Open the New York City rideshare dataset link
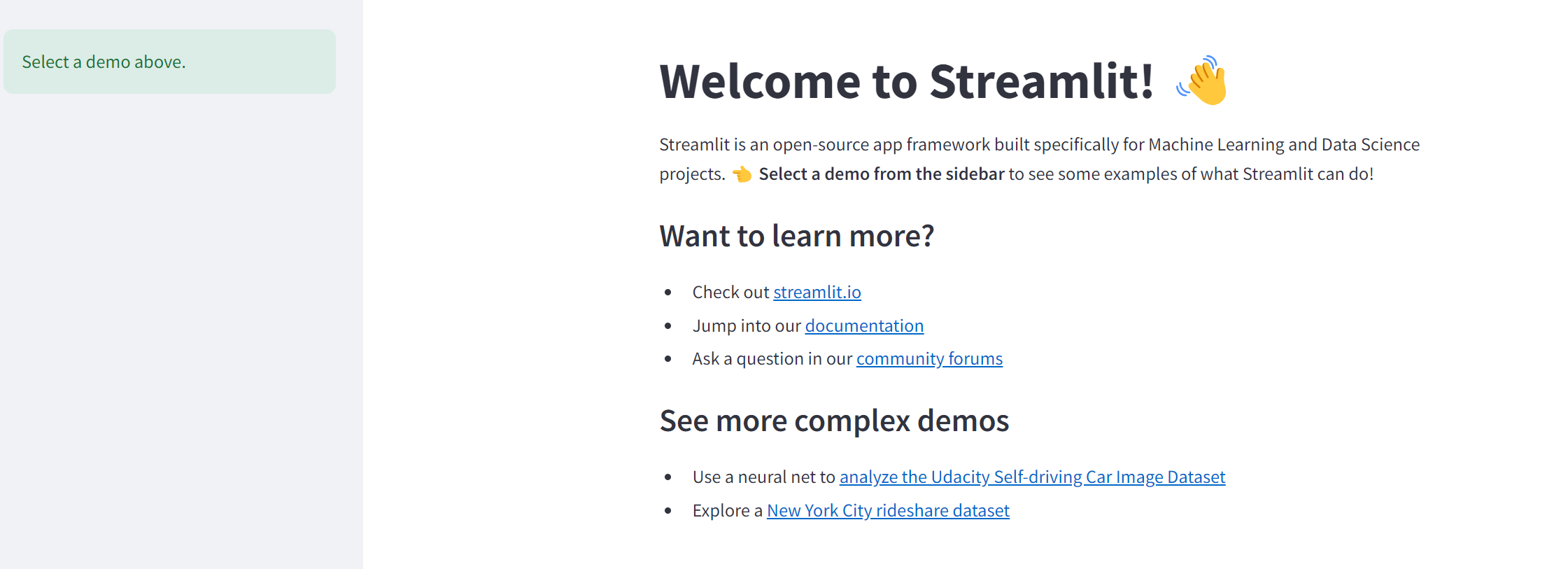Image resolution: width=1568 pixels, height=569 pixels. 888,510
